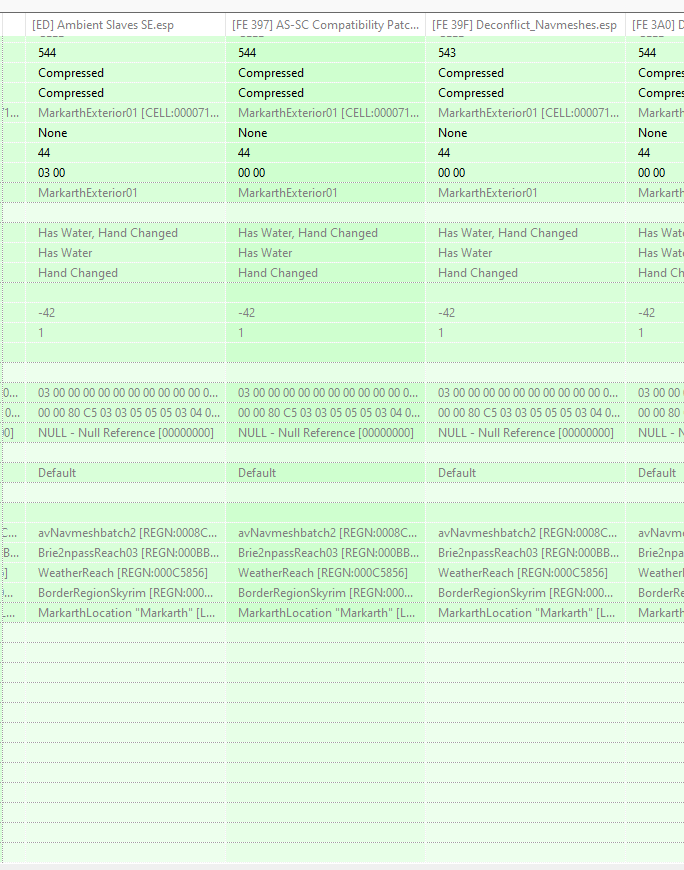Select the AS-SC Compatibility Patch column header
Viewport: 684px width, 870px height.
(x=326, y=25)
